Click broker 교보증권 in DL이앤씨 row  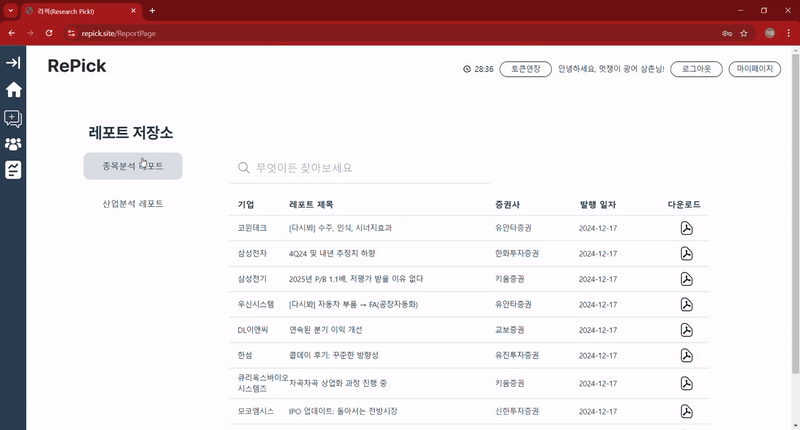509,330
